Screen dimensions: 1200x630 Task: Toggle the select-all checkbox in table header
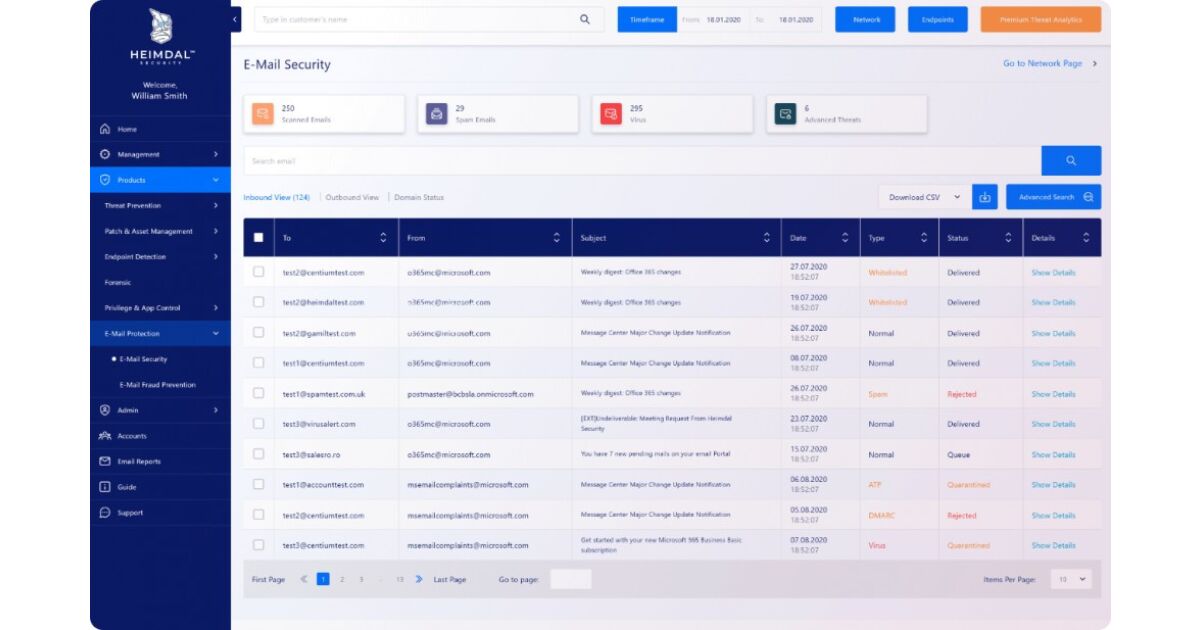[x=259, y=238]
